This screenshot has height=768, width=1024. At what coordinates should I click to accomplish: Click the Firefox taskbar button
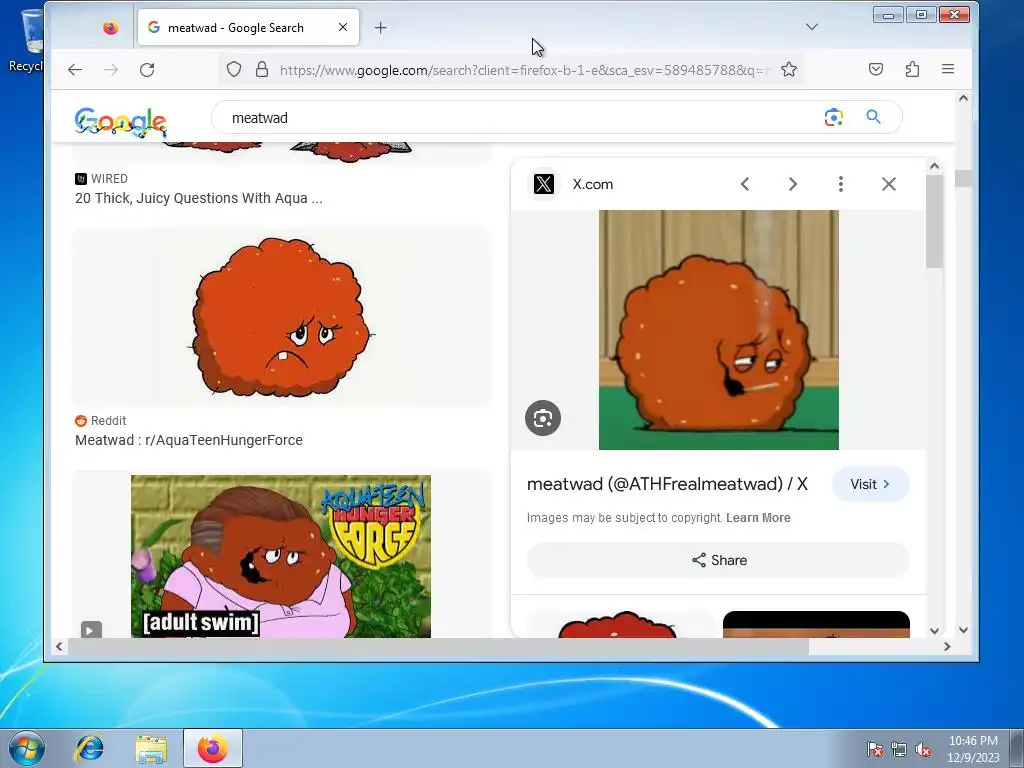click(x=213, y=748)
